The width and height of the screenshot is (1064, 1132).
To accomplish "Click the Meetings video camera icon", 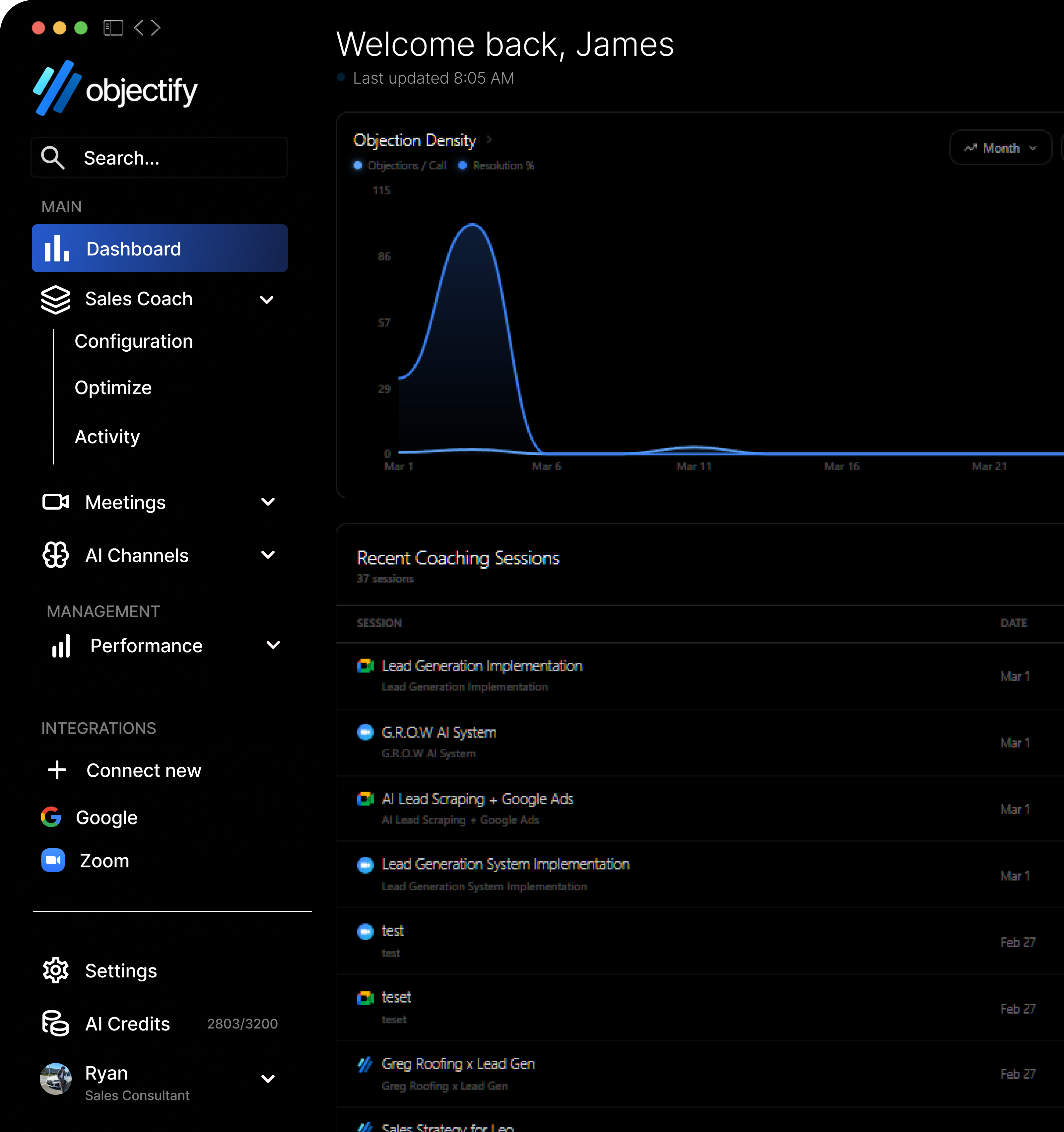I will [56, 502].
